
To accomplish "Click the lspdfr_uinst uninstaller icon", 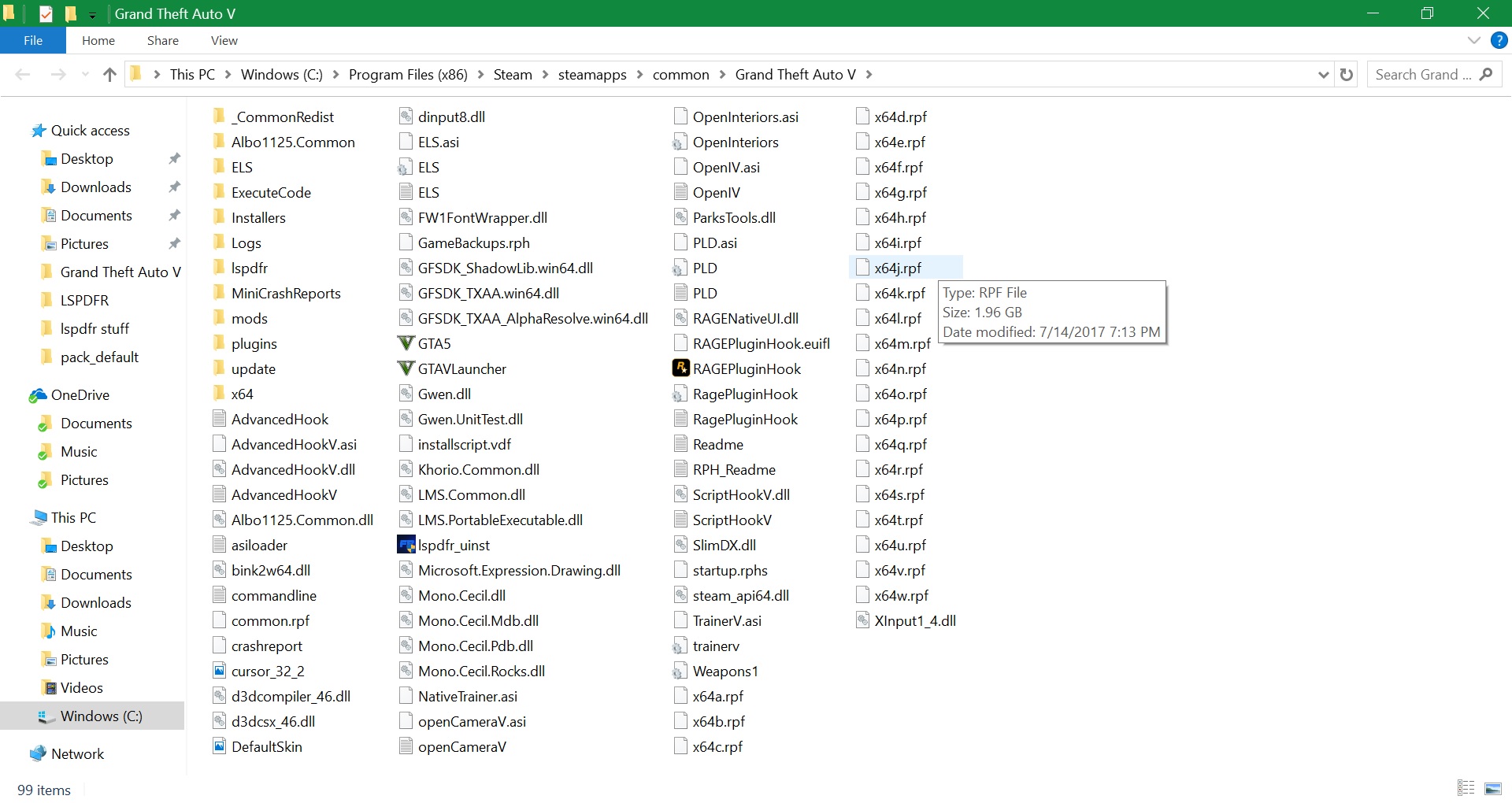I will pyautogui.click(x=406, y=545).
